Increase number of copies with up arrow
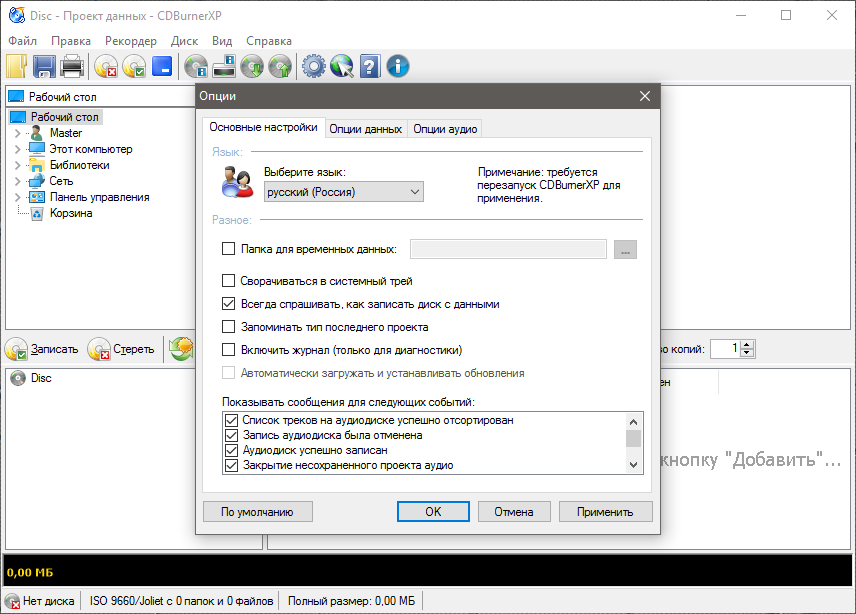This screenshot has height=614, width=856. click(x=747, y=344)
